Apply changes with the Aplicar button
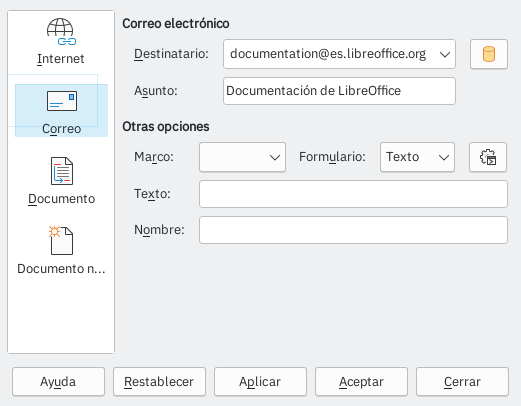This screenshot has height=406, width=521. [x=260, y=382]
